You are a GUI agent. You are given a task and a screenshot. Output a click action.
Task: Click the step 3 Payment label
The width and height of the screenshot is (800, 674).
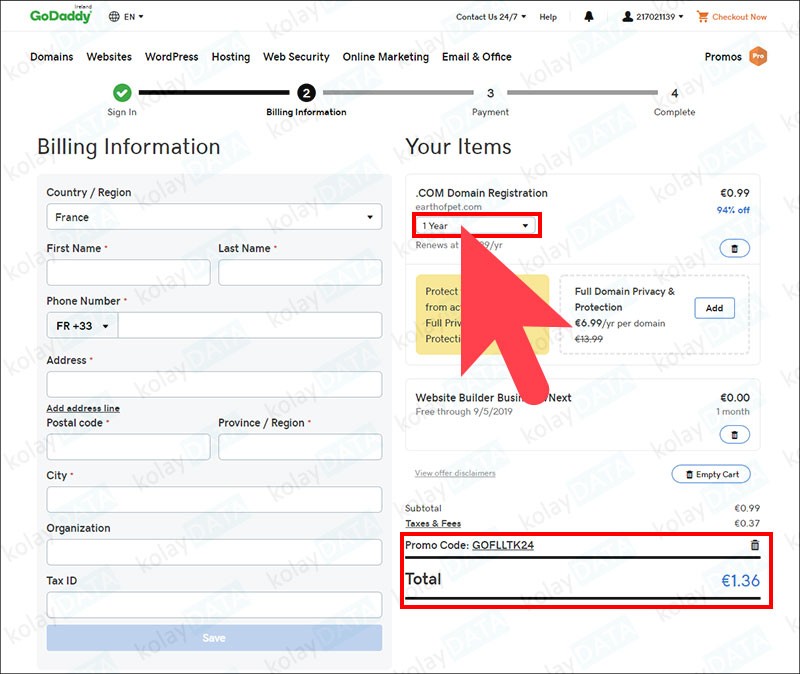coord(490,112)
